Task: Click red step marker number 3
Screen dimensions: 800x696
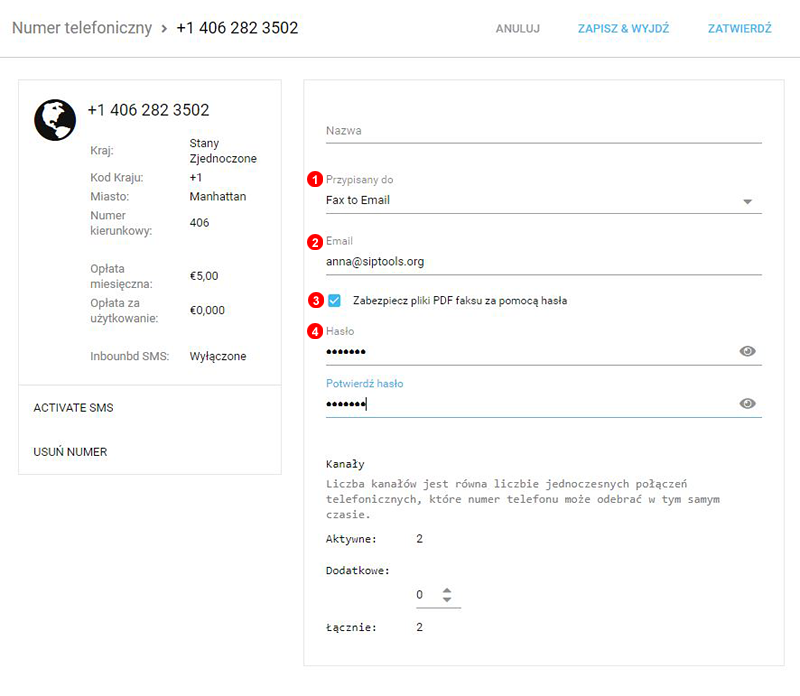Action: [315, 300]
